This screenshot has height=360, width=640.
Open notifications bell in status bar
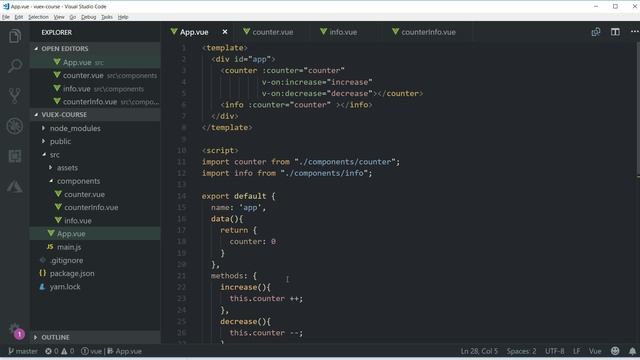click(x=632, y=351)
